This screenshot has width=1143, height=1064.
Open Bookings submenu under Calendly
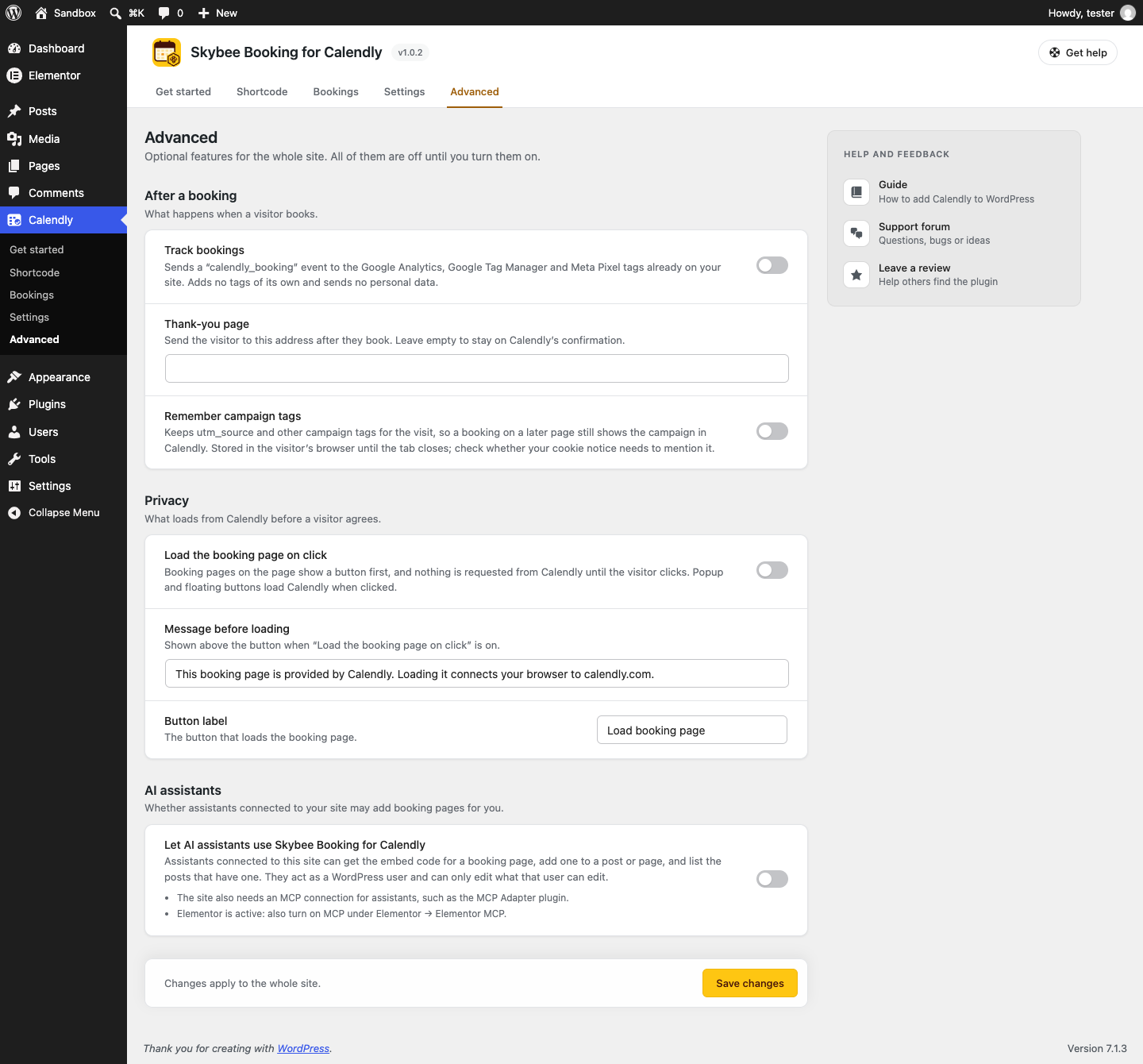[63, 295]
